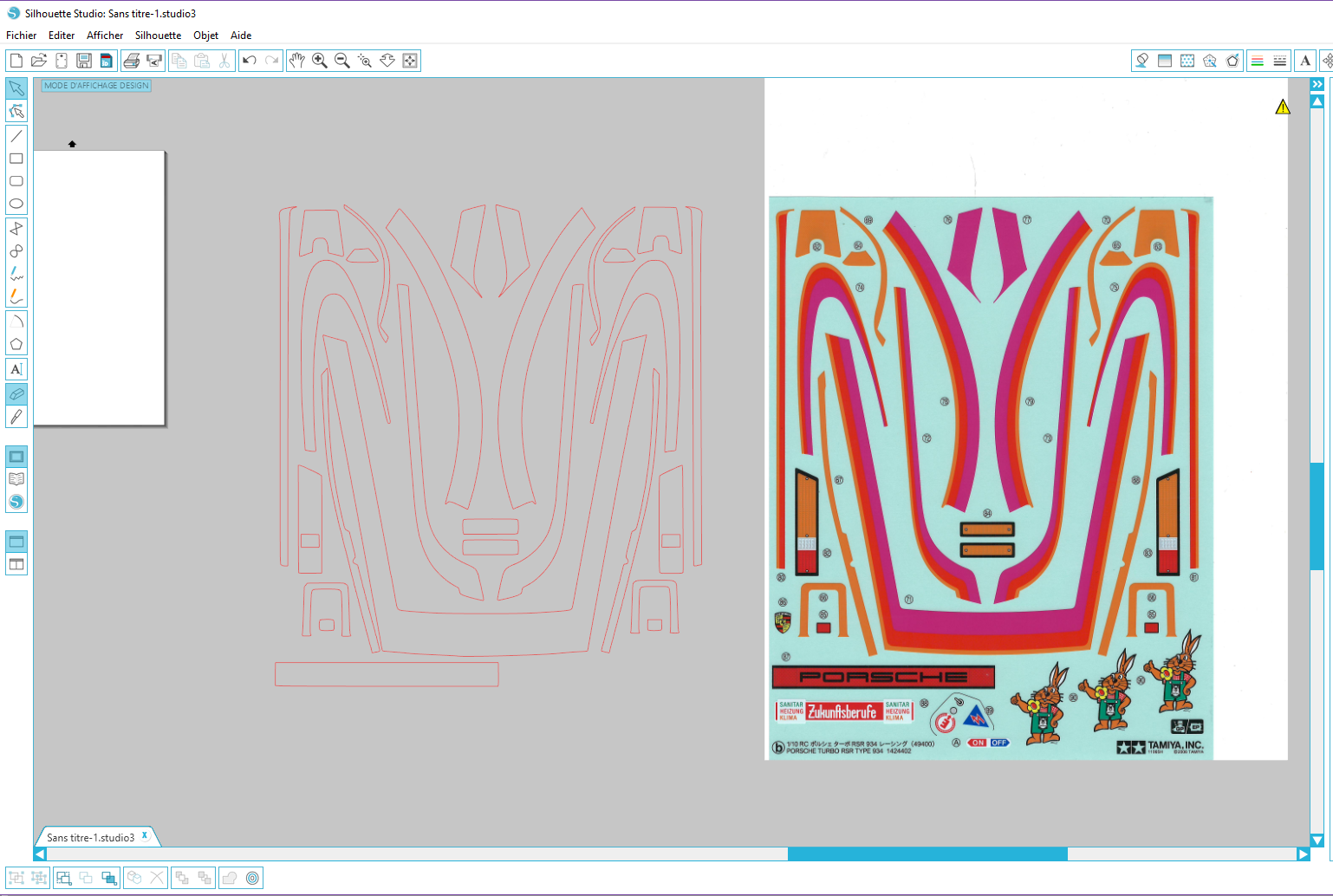Select the Draw an Arc tool

tap(16, 321)
